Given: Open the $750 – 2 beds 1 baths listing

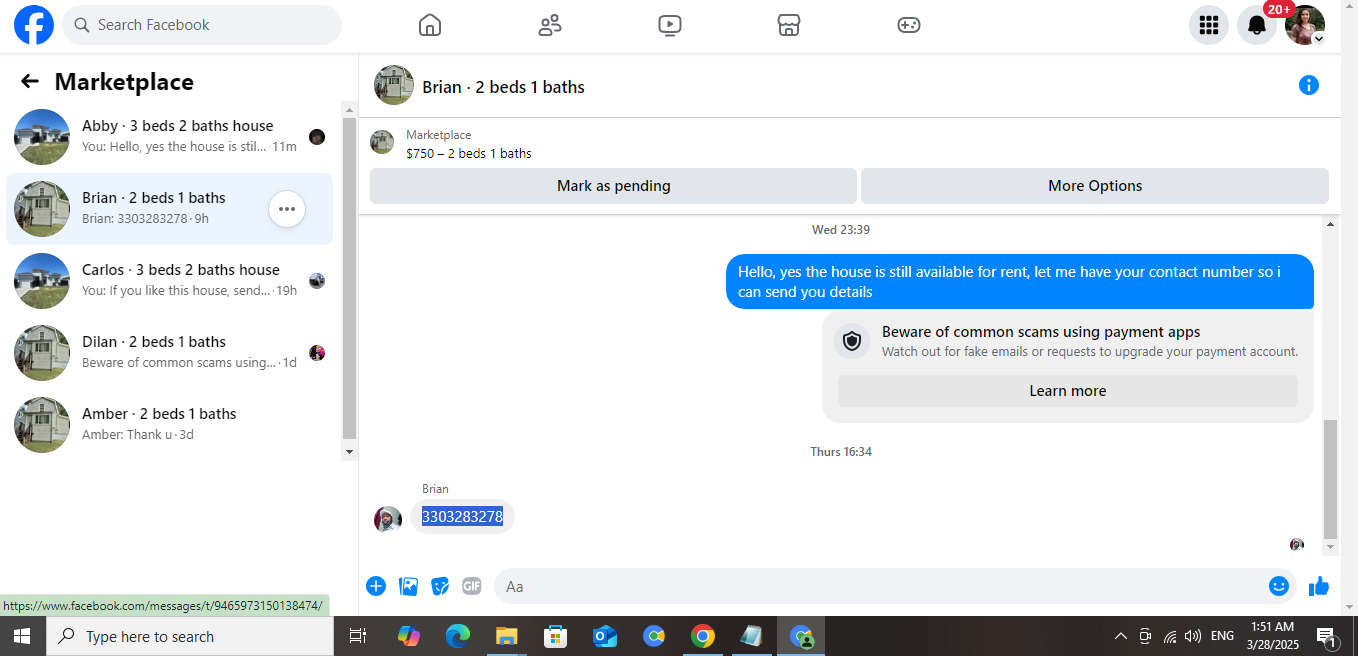Looking at the screenshot, I should 469,153.
